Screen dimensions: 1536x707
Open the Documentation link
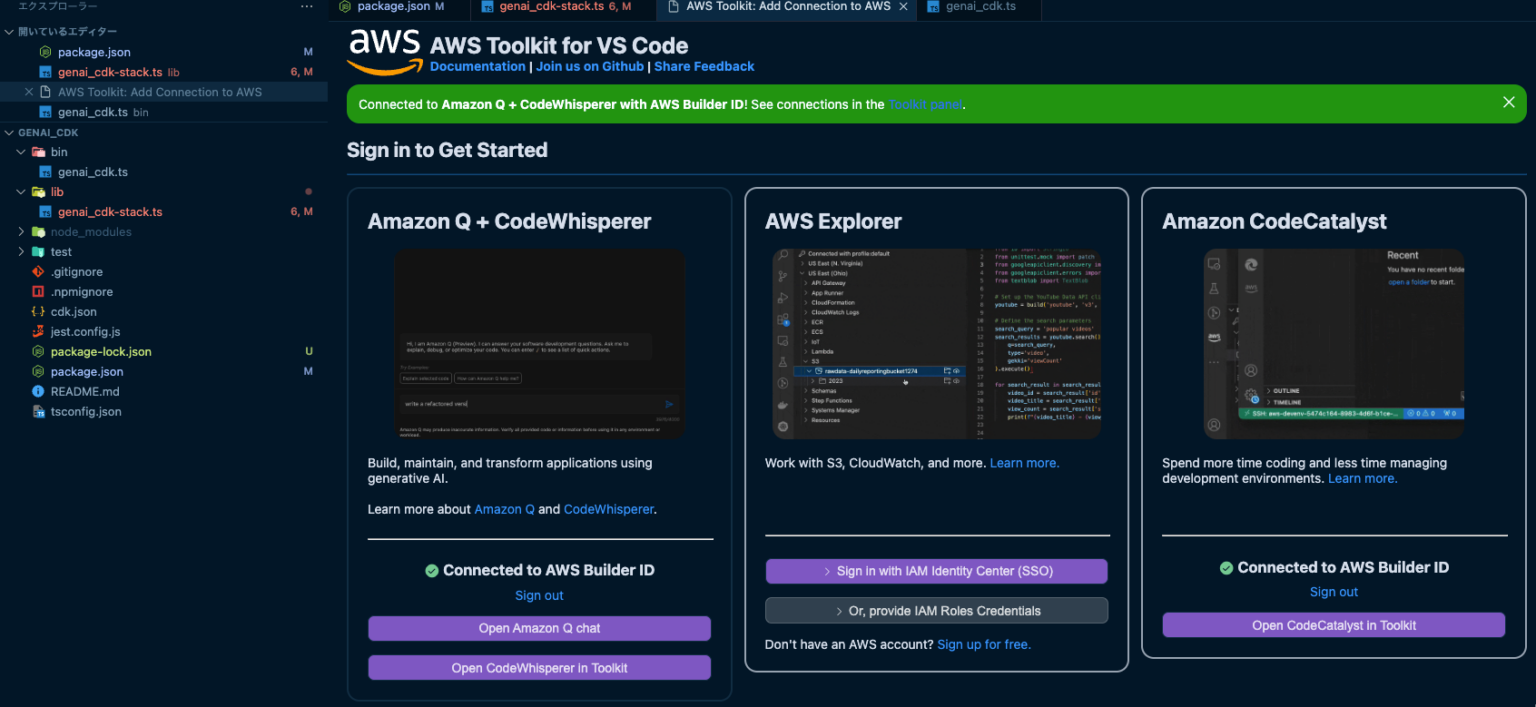[x=477, y=66]
